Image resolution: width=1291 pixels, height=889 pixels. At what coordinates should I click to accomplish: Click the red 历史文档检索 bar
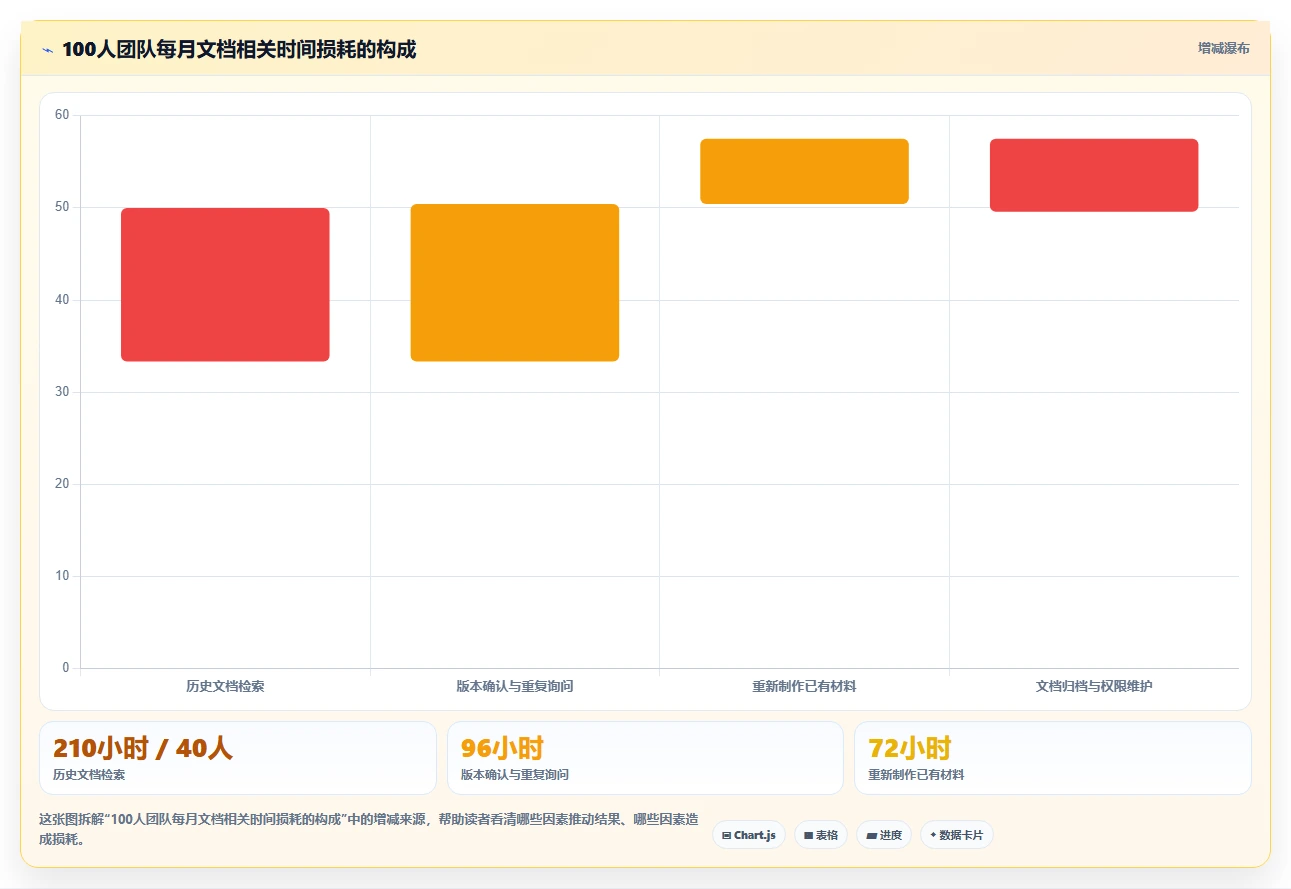click(x=225, y=285)
